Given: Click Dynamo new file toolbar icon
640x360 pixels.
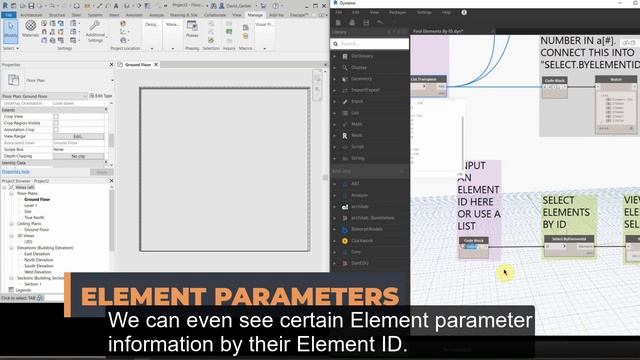Looking at the screenshot, I should point(338,22).
